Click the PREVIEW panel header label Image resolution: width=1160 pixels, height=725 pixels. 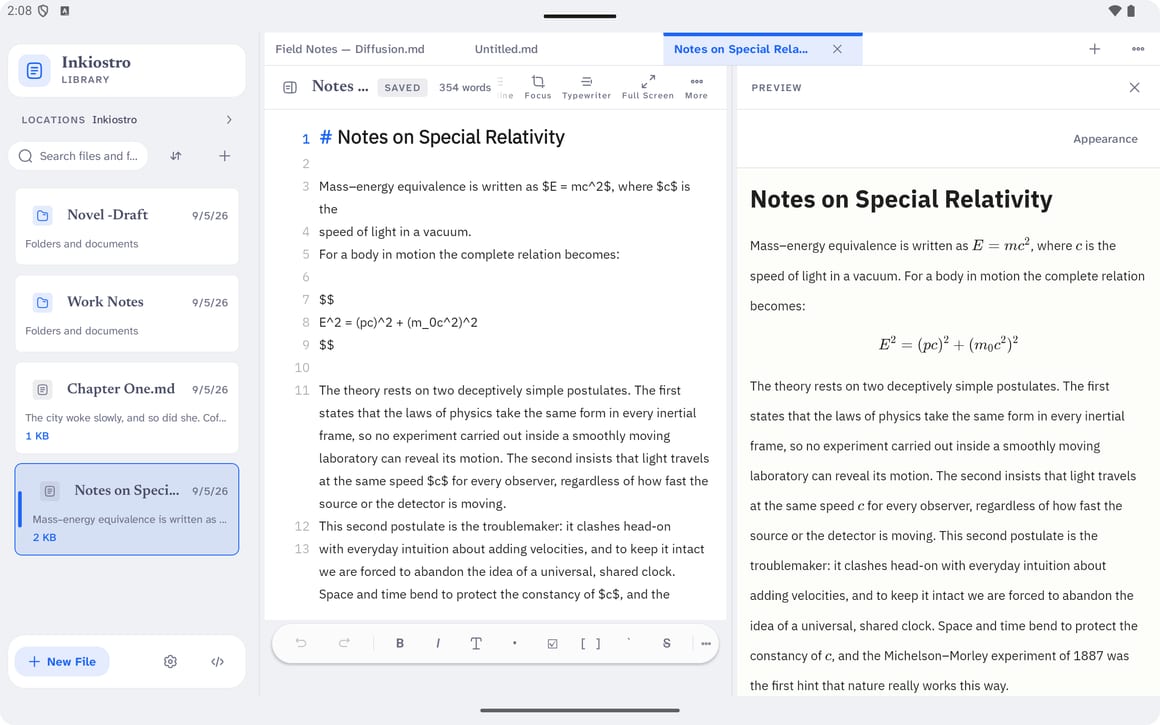pyautogui.click(x=776, y=87)
